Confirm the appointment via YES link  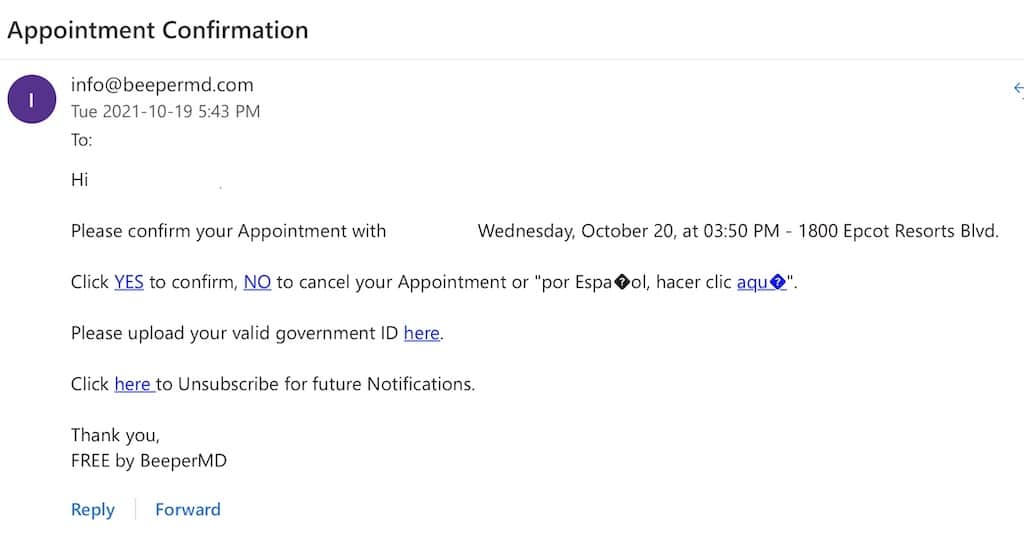pyautogui.click(x=129, y=282)
